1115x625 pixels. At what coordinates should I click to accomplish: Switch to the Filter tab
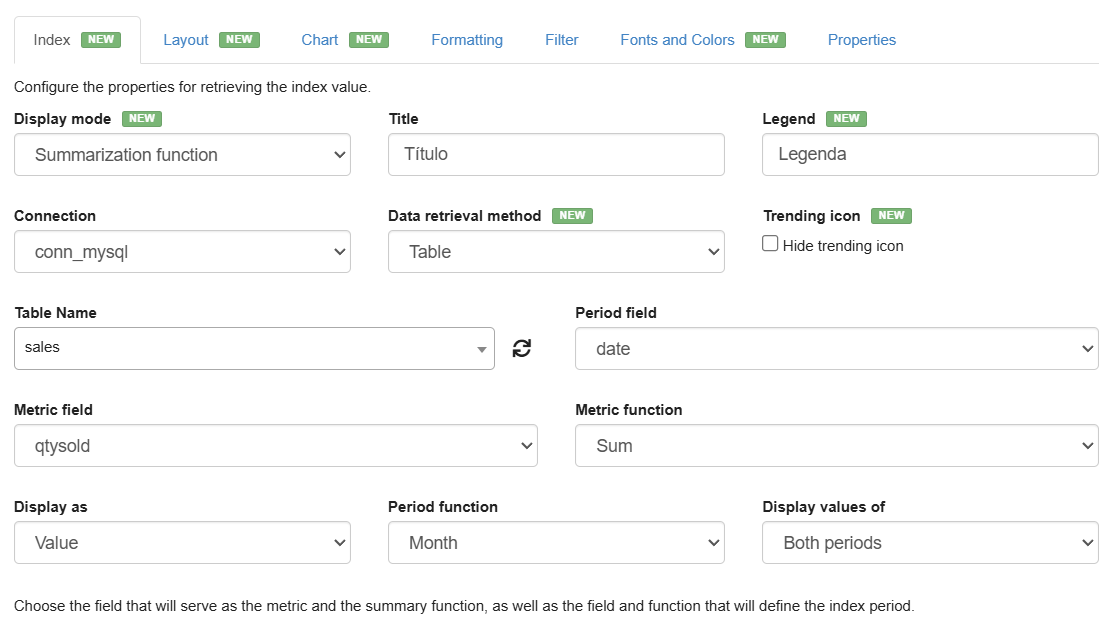[x=562, y=40]
